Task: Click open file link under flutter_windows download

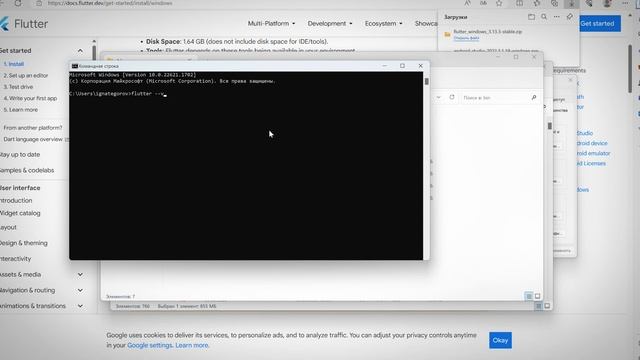Action: click(x=466, y=38)
